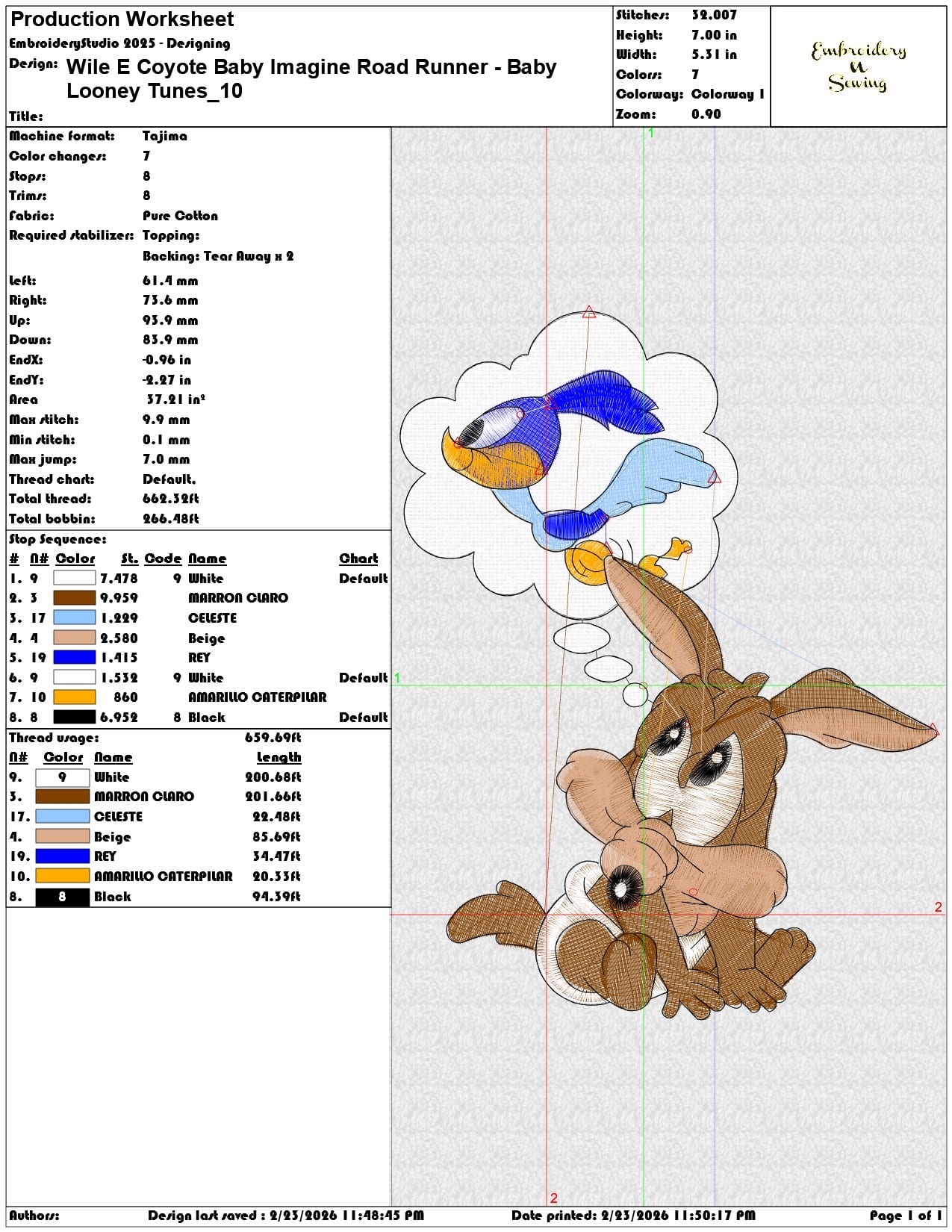Click stitch count 7.478 in stop 1
This screenshot has height=1232, width=952.
pyautogui.click(x=119, y=578)
